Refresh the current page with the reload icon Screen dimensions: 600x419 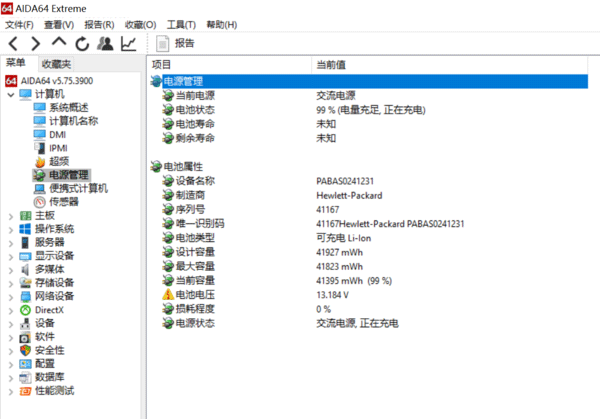tap(82, 44)
